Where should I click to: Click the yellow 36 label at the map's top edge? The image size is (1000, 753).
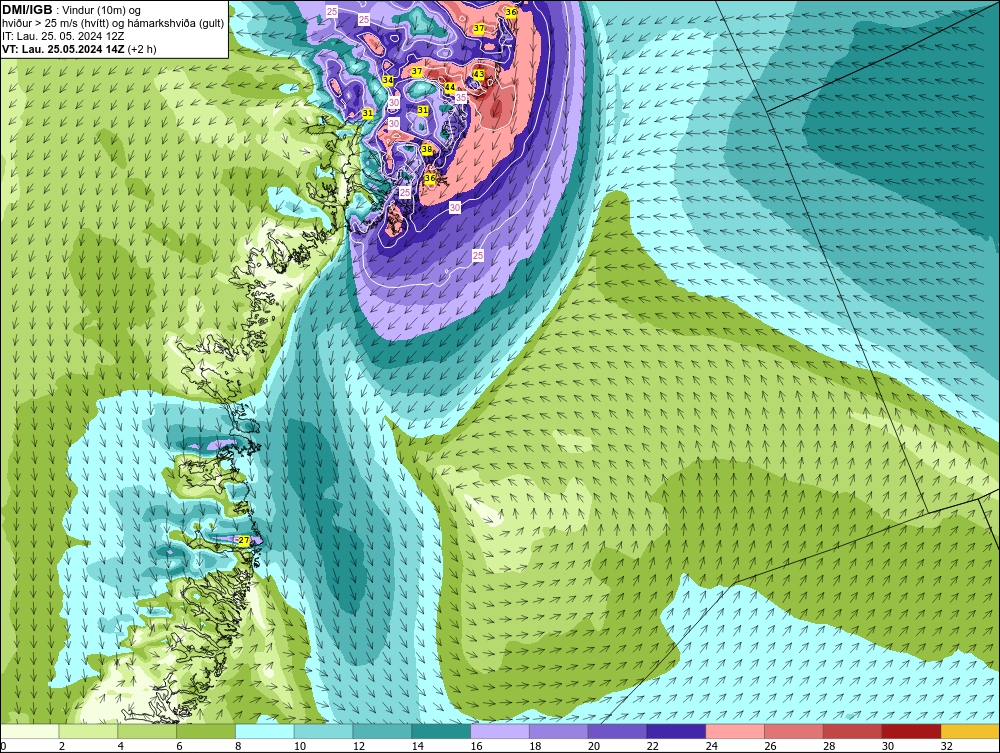coord(511,12)
